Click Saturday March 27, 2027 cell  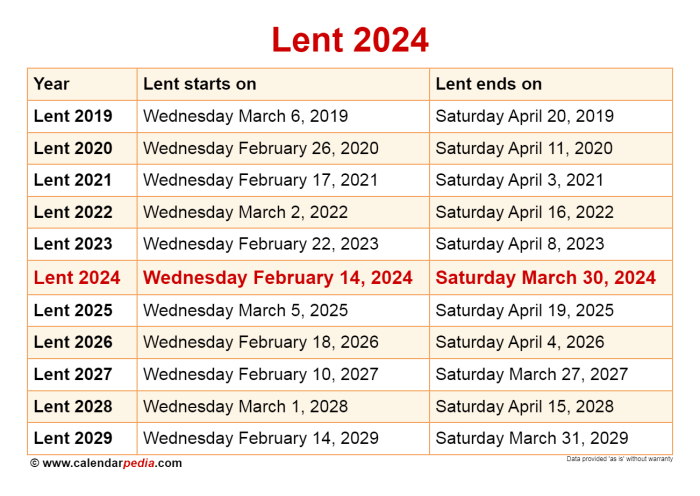click(532, 374)
